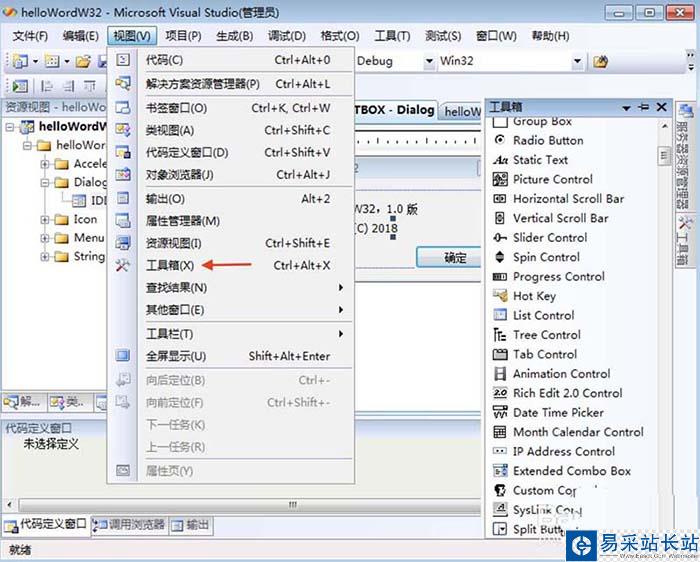
Task: Switch to 代码定义窗口 bottom tab
Action: coord(46,525)
